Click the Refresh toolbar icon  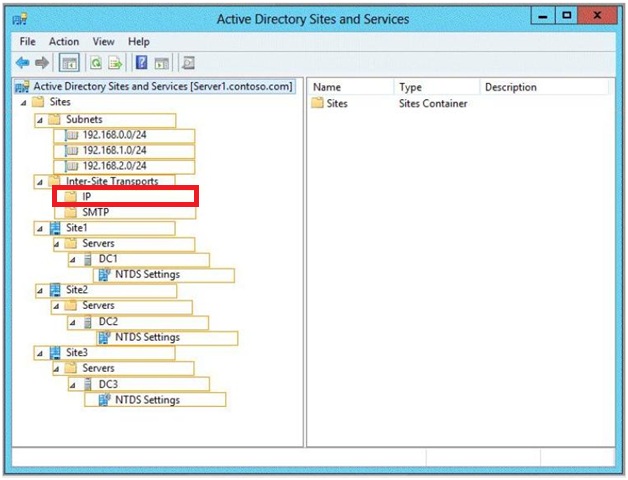[96, 63]
